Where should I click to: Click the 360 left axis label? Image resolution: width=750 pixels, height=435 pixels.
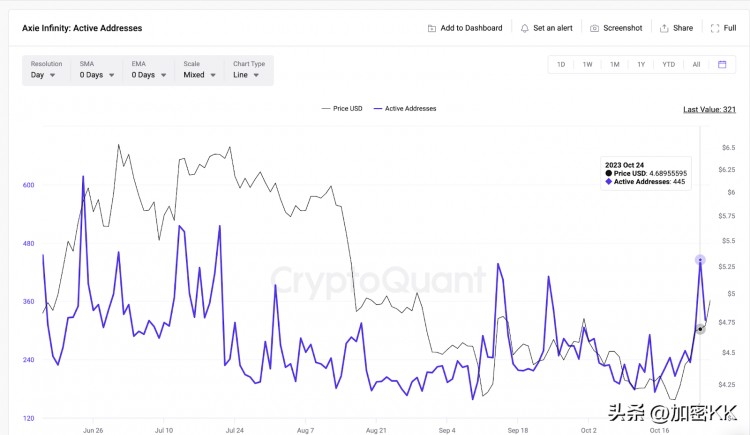[29, 301]
